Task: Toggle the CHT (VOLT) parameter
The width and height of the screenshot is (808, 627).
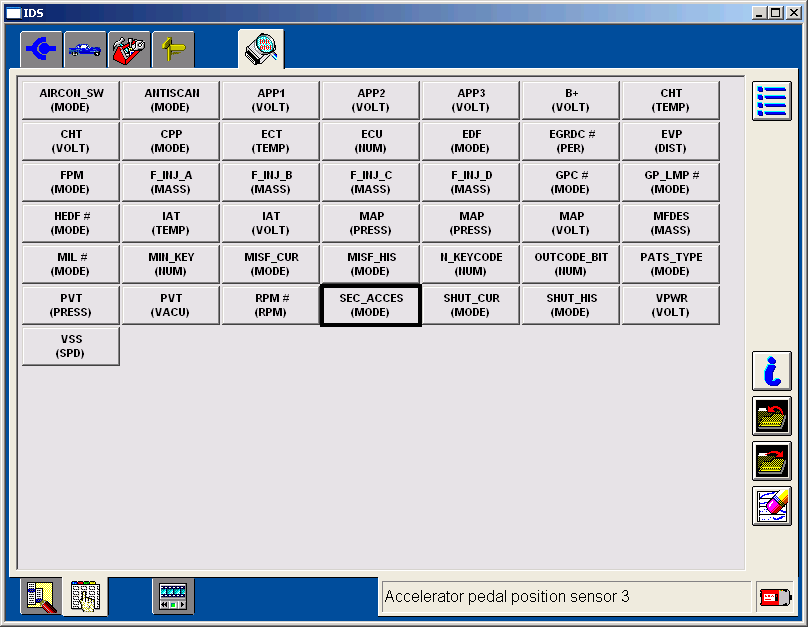Action: (71, 141)
